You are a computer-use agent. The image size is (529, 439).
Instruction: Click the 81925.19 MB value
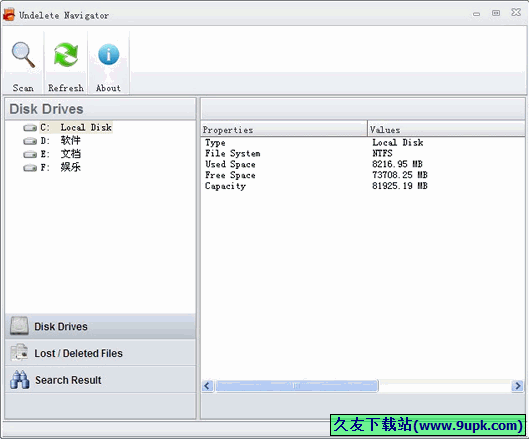click(x=400, y=186)
